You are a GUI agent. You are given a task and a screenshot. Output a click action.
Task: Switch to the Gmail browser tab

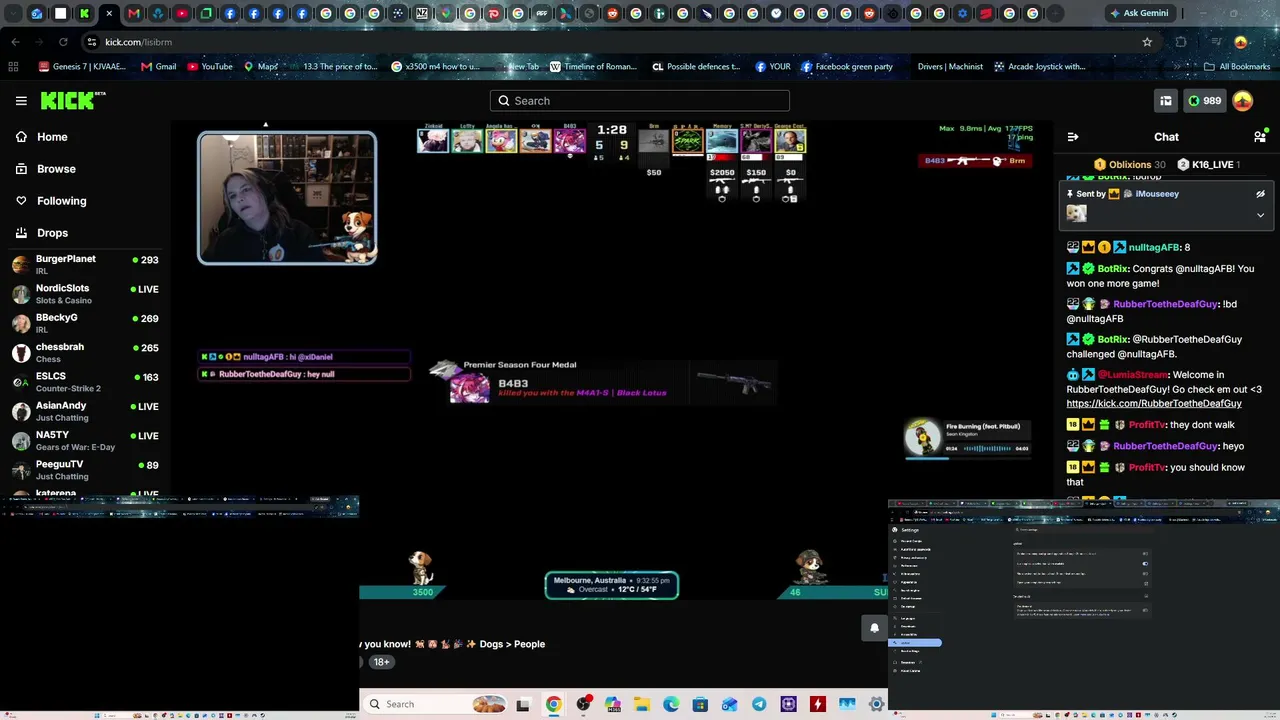point(133,14)
